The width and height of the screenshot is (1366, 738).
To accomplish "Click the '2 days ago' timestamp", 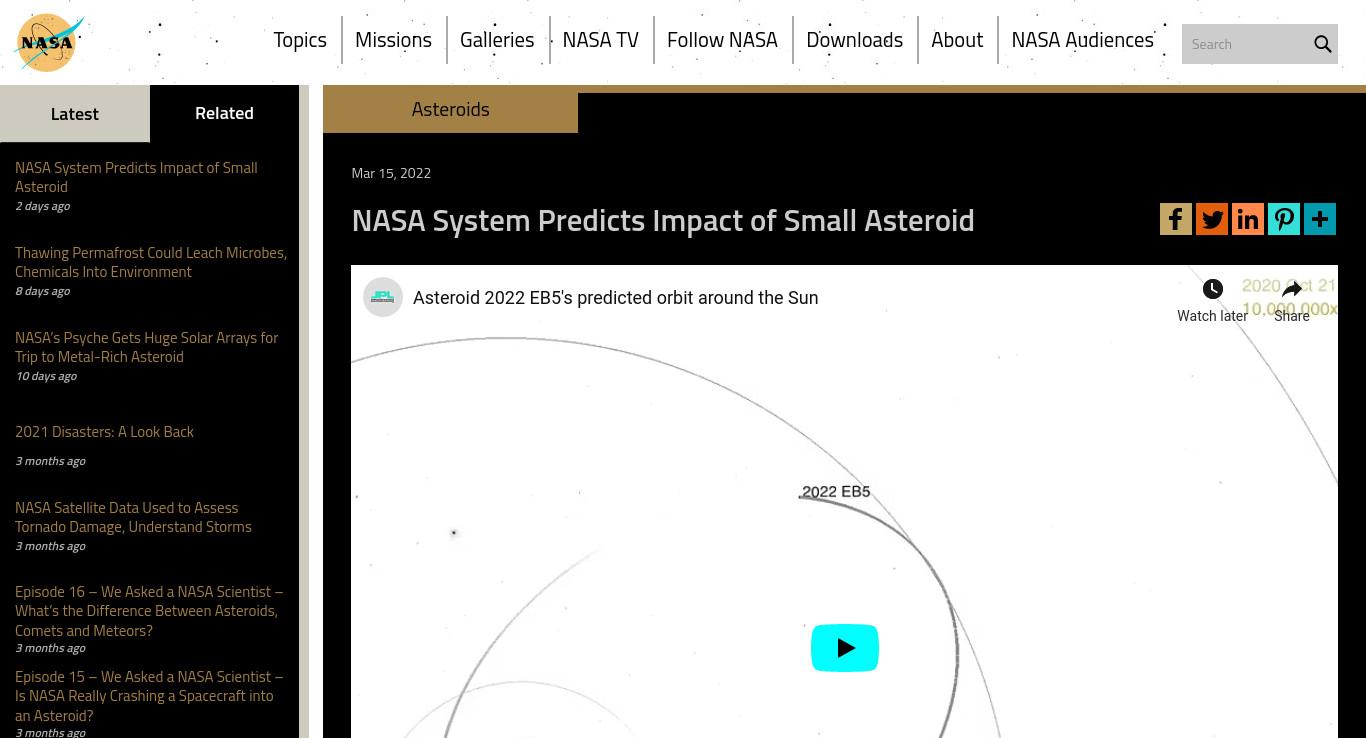I will coord(42,206).
